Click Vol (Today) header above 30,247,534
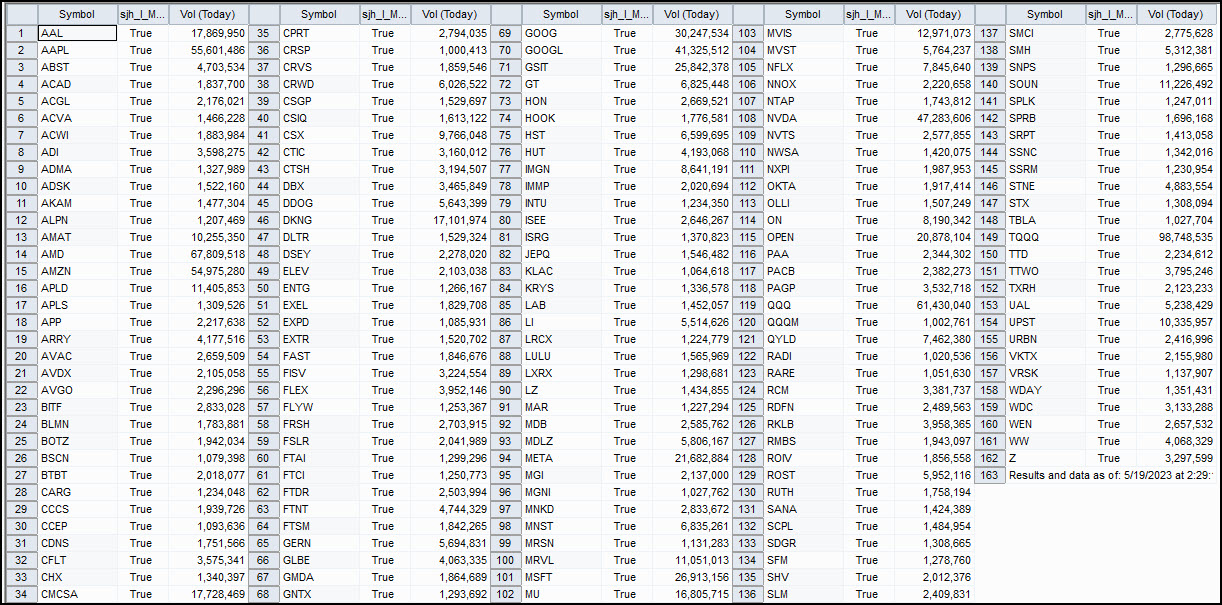Viewport: 1222px width, 605px height. point(691,14)
